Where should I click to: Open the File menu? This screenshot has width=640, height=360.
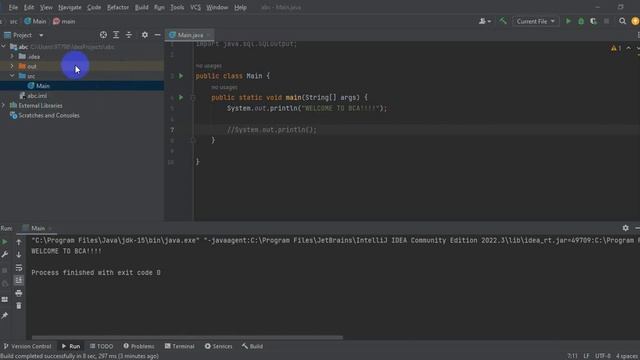[x=13, y=7]
